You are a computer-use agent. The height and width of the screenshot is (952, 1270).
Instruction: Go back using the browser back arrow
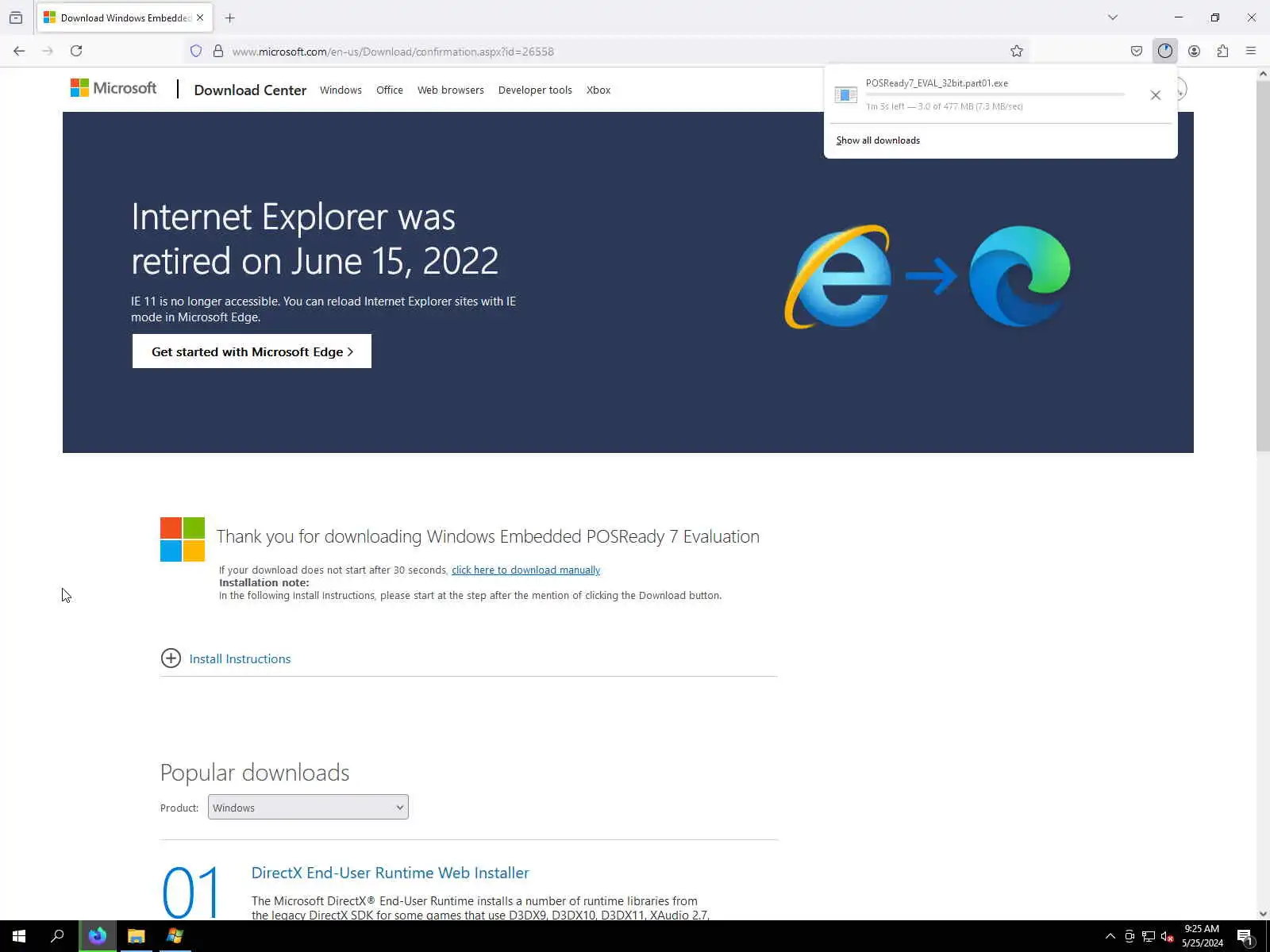click(19, 51)
